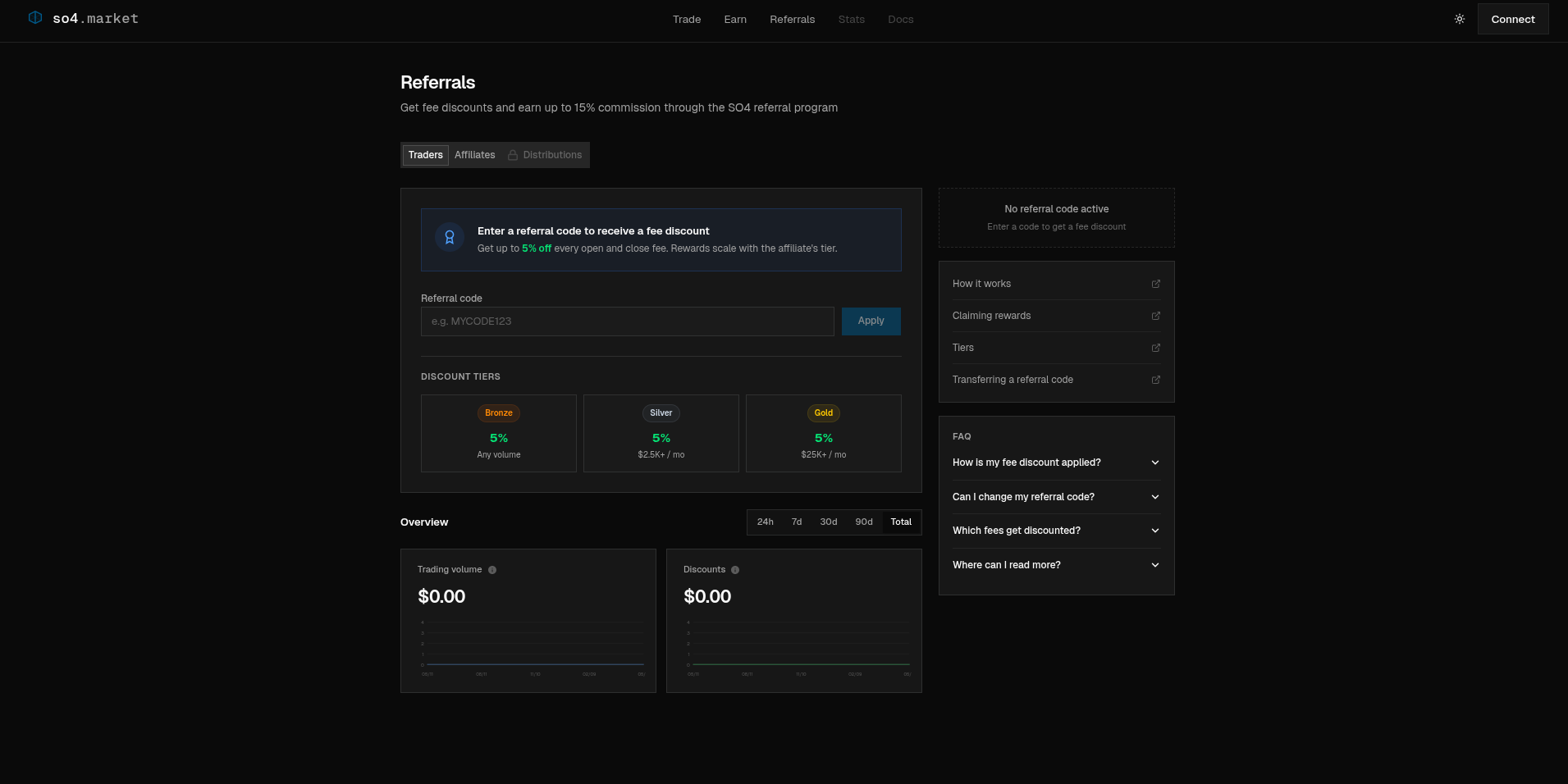
Task: Click the Discounts chart
Action: (x=798, y=648)
